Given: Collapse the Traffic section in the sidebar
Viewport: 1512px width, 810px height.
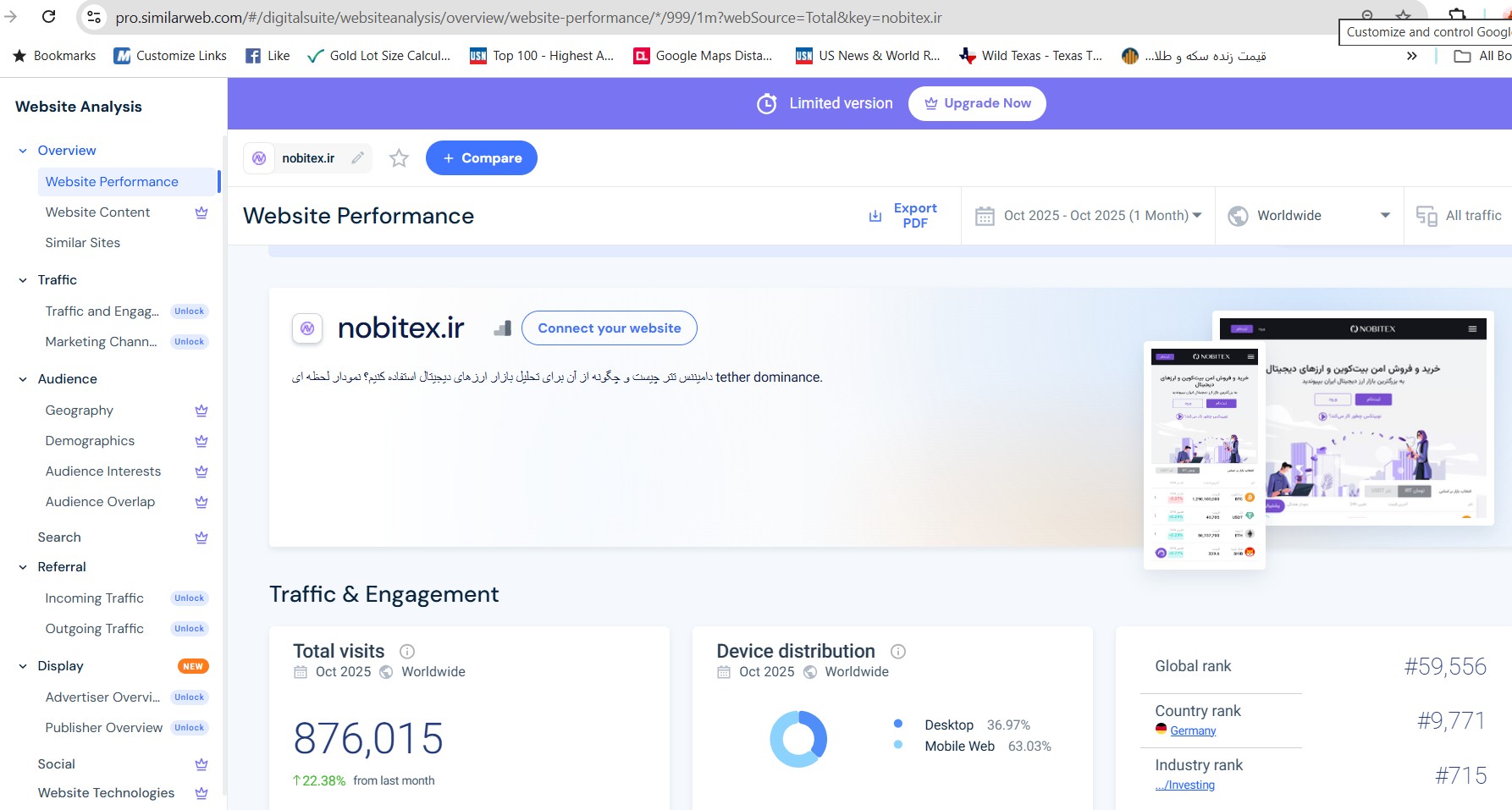Looking at the screenshot, I should click(23, 280).
